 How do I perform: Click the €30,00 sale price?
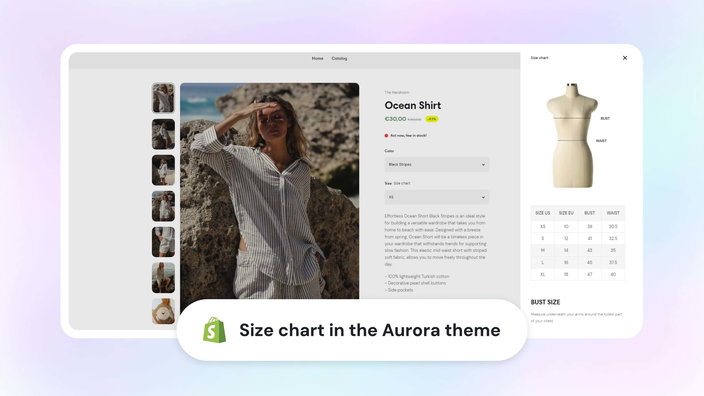[395, 119]
